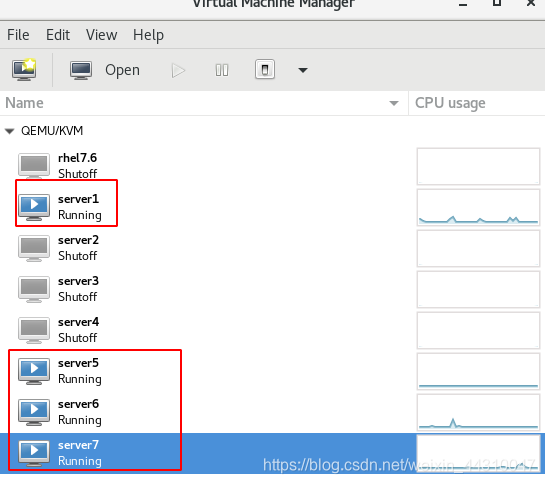Screen dimensions: 545x484
Task: Maximize the Virtual Machine Manager window
Action: tap(497, 3)
